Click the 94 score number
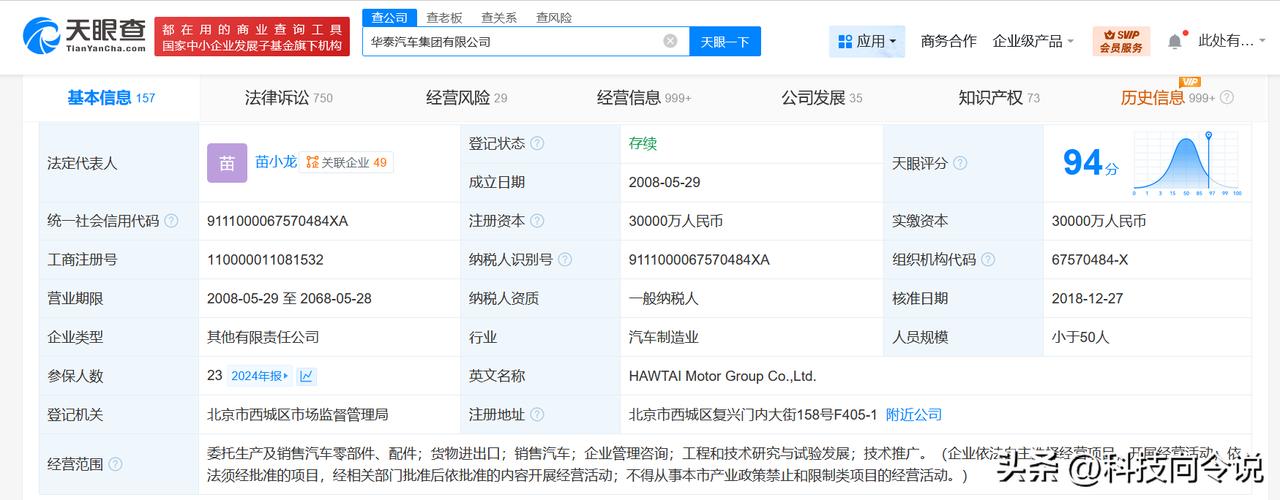 pos(1082,162)
